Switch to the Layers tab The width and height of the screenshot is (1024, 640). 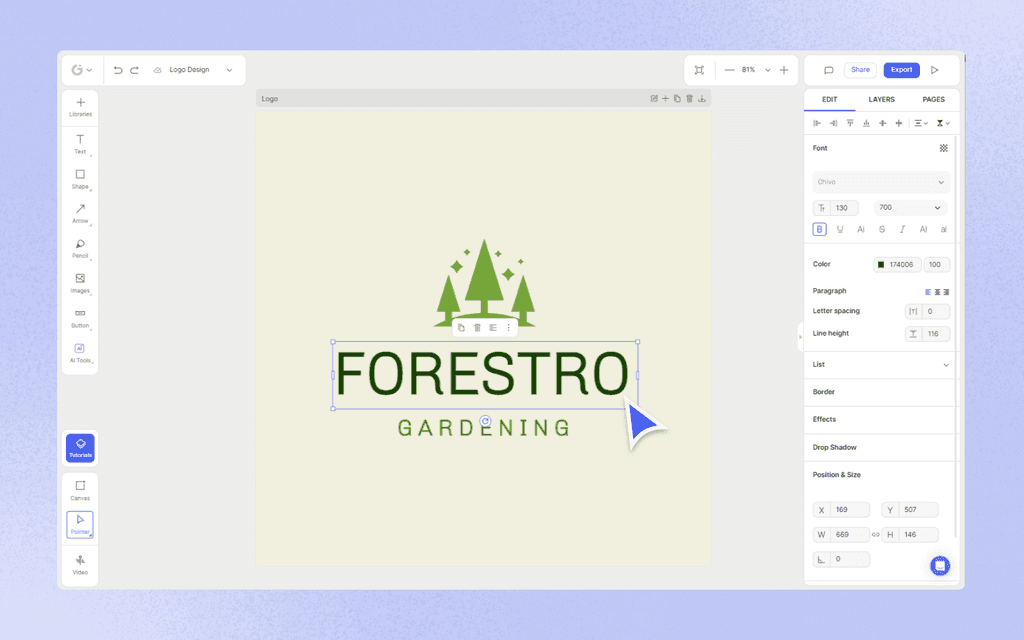pyautogui.click(x=881, y=99)
